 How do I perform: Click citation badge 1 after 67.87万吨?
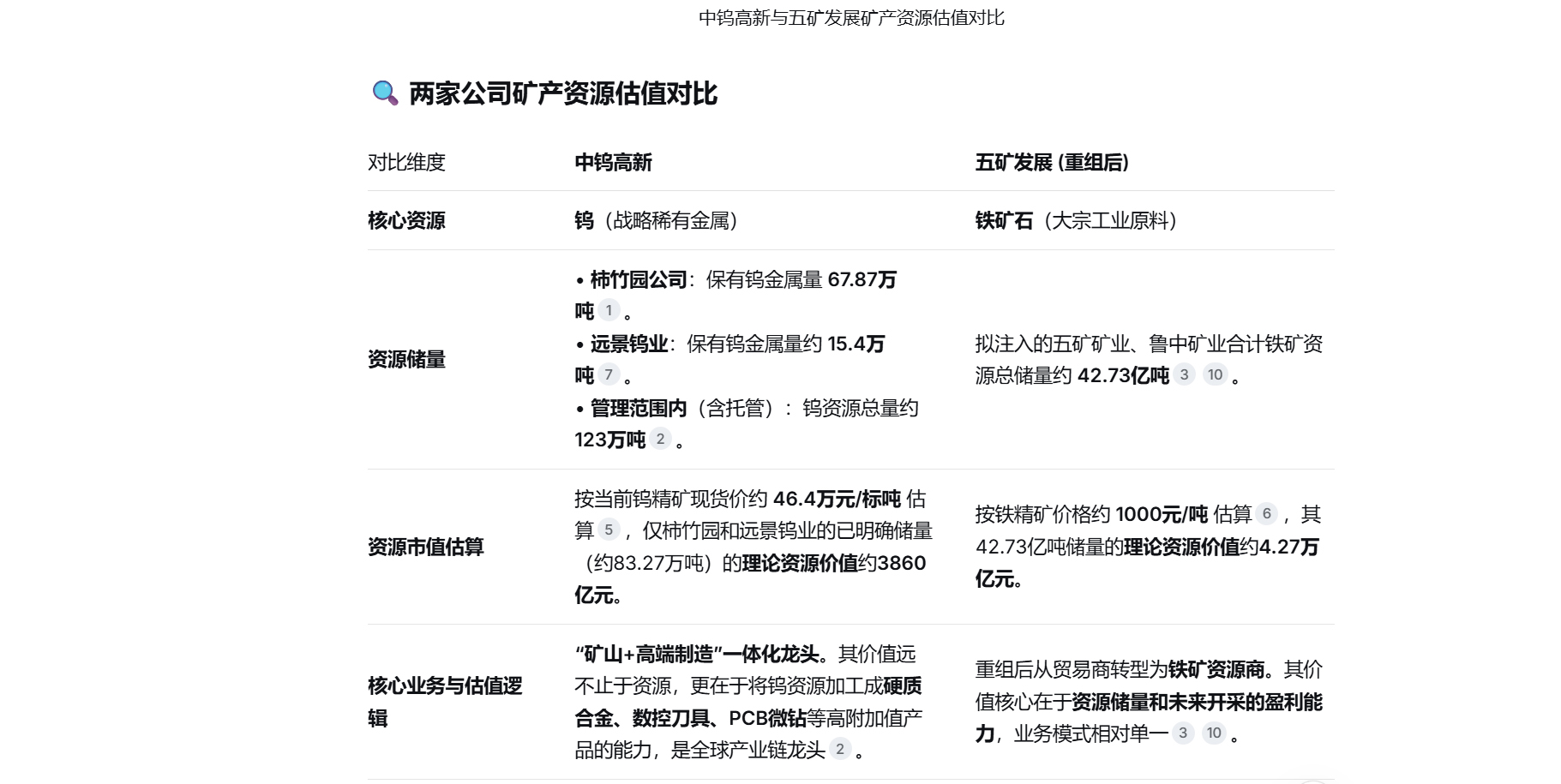pos(609,310)
